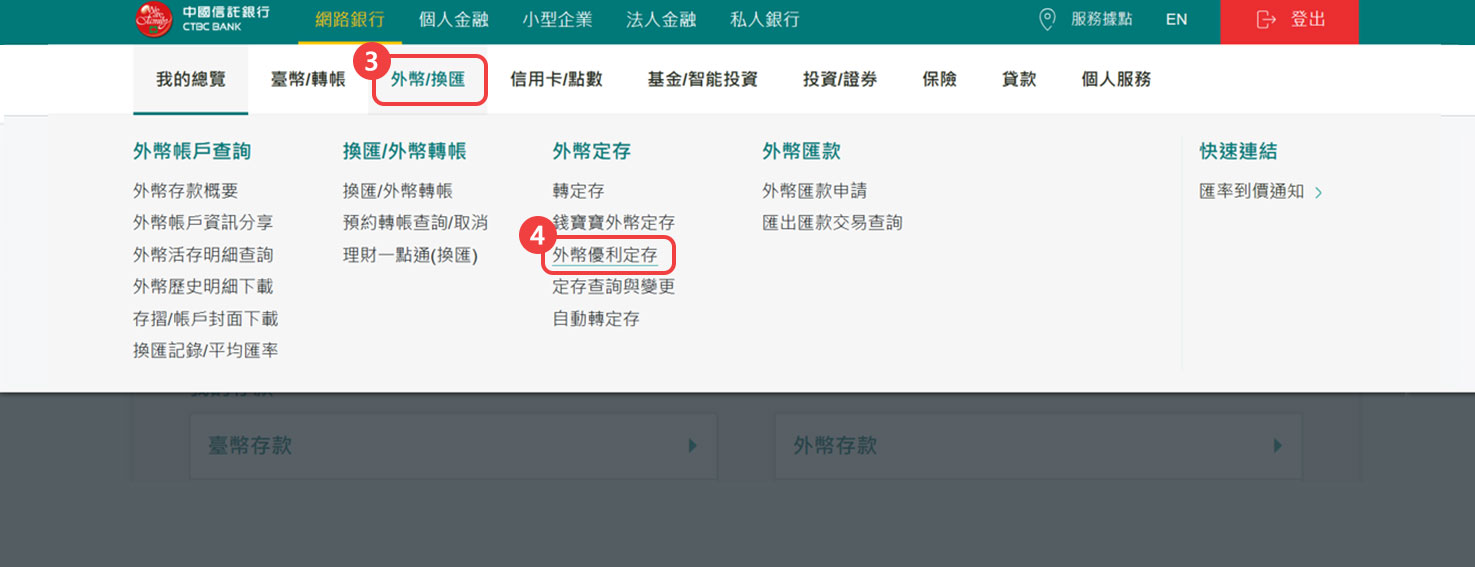
Task: Select the 外幣/換匯 menu tab
Action: click(428, 79)
